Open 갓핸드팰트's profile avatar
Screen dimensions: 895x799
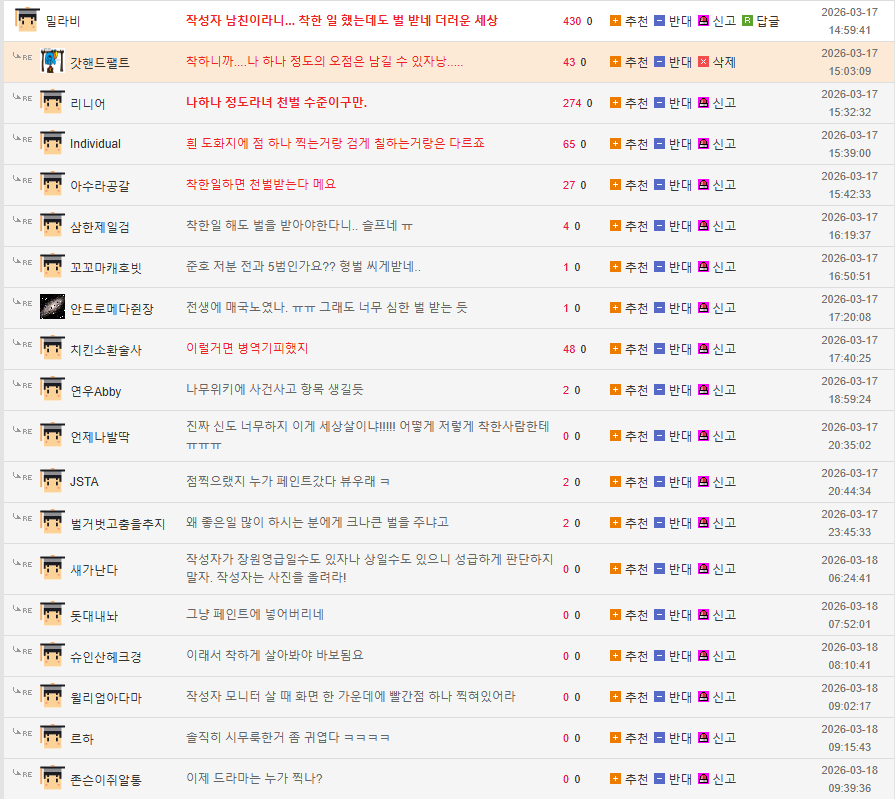point(53,62)
